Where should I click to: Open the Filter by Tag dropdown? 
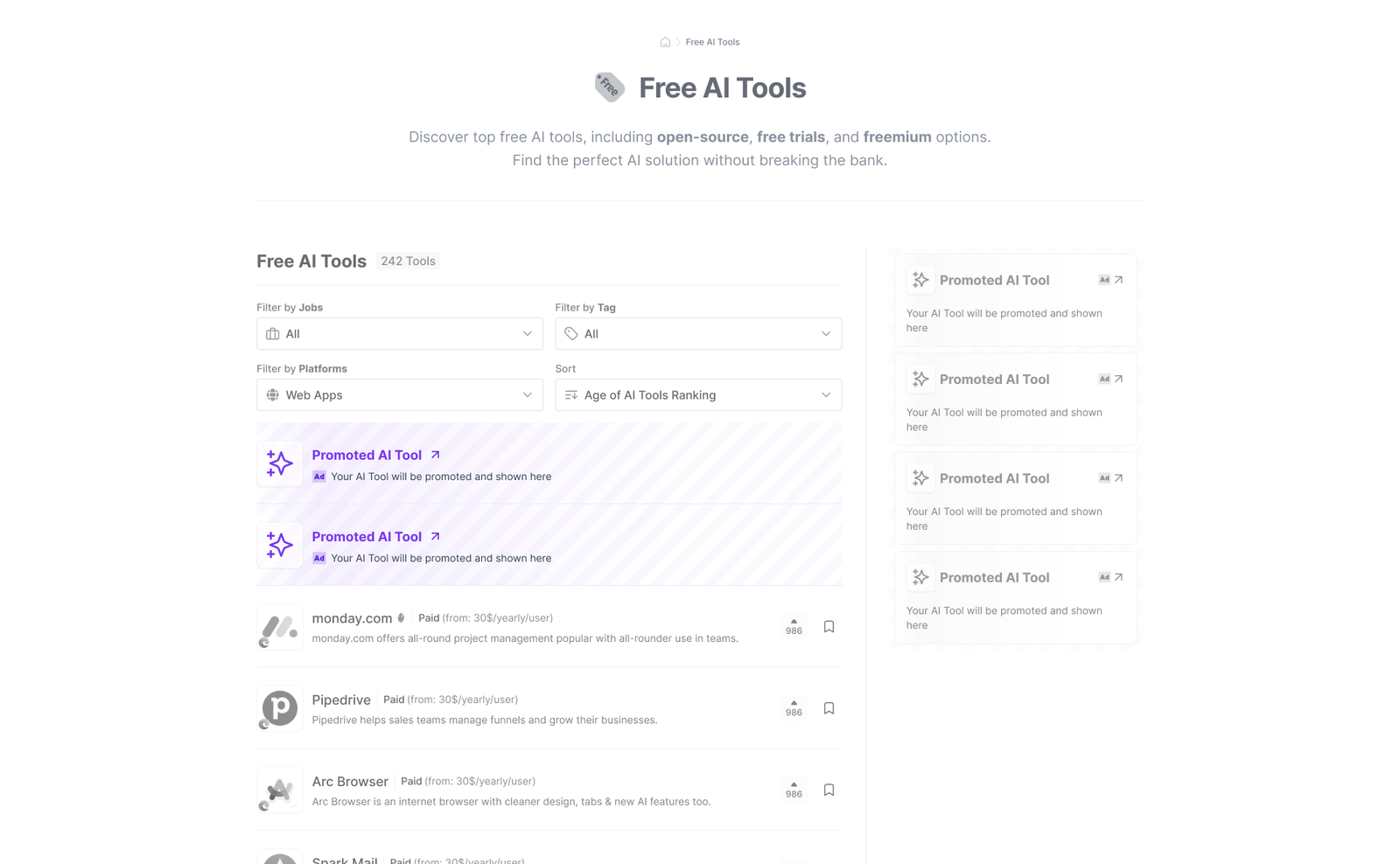point(698,334)
